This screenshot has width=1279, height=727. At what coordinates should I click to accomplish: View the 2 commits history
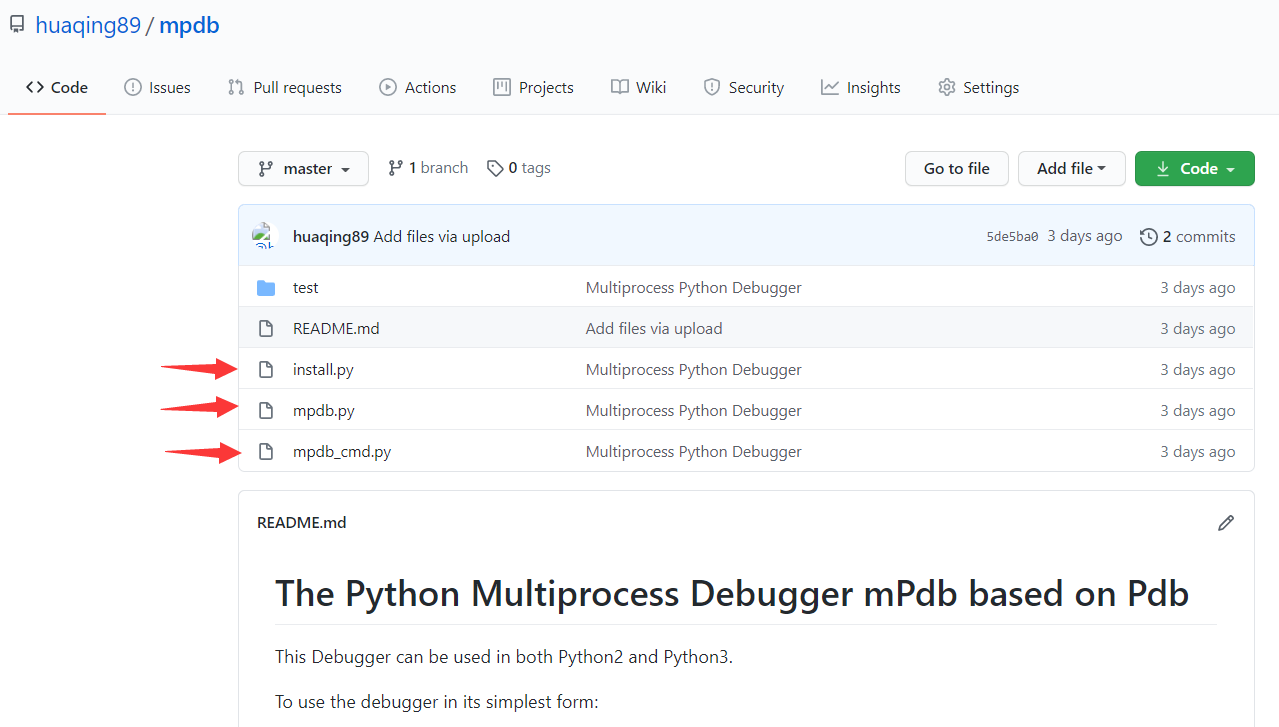pos(1188,237)
